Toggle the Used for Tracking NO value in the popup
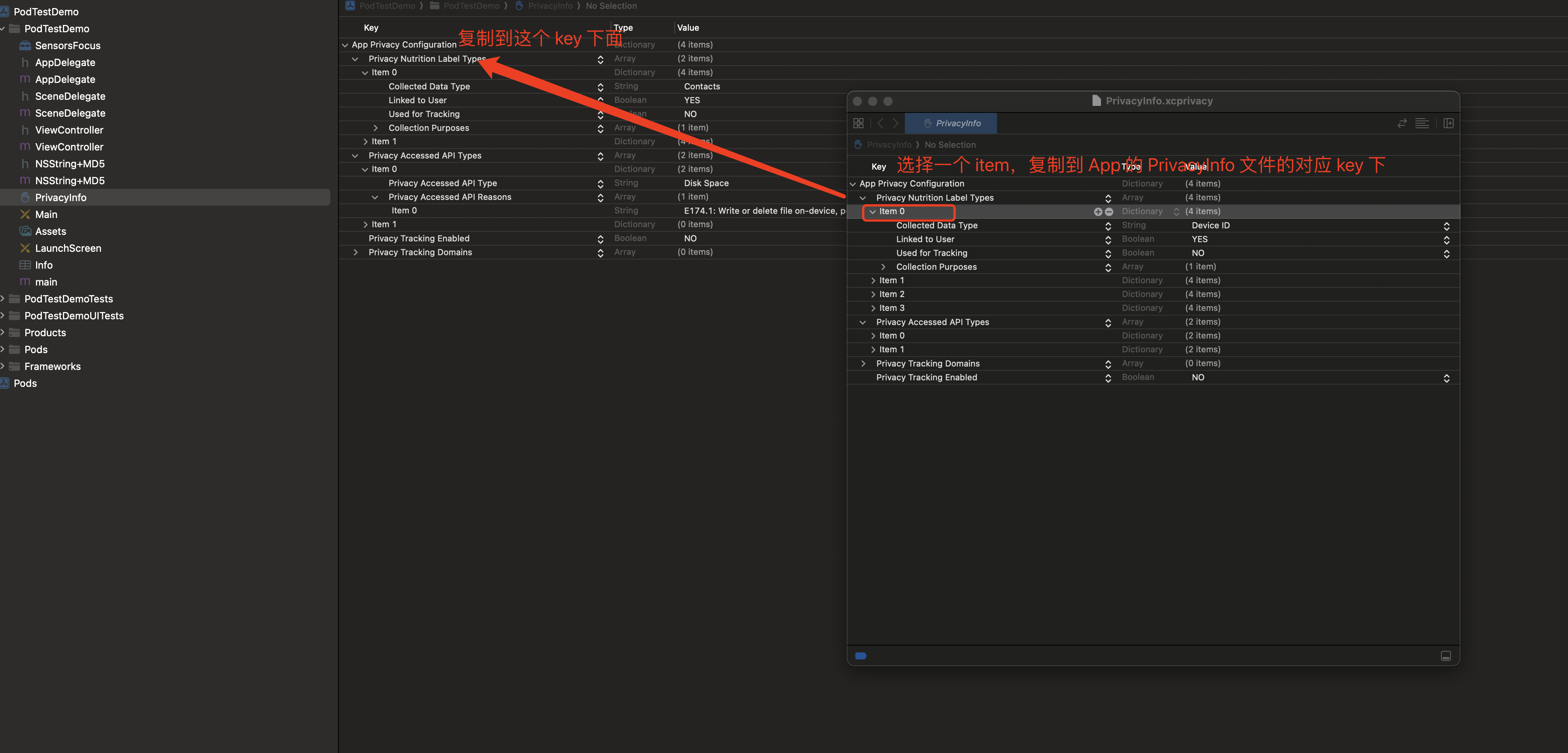This screenshot has height=753, width=1568. coord(1446,254)
